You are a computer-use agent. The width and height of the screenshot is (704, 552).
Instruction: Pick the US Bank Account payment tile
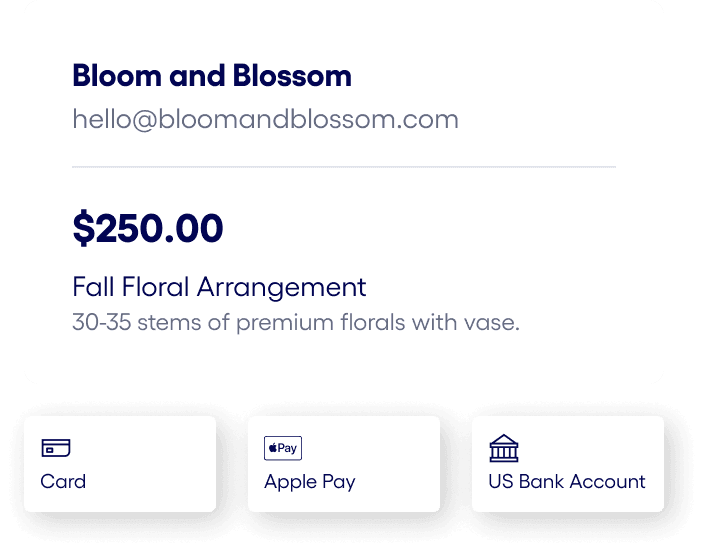(568, 464)
